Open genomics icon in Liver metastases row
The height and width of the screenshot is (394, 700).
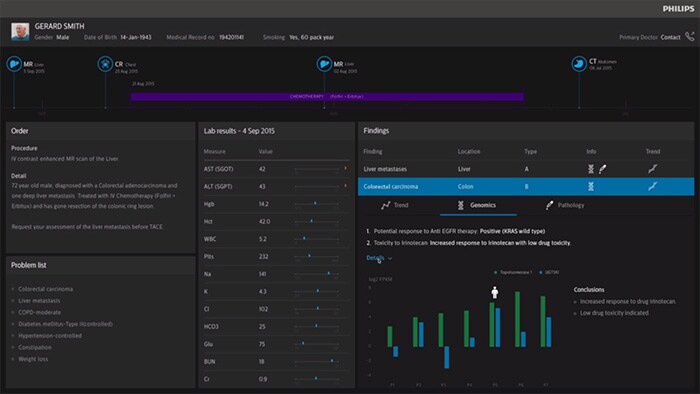point(591,169)
